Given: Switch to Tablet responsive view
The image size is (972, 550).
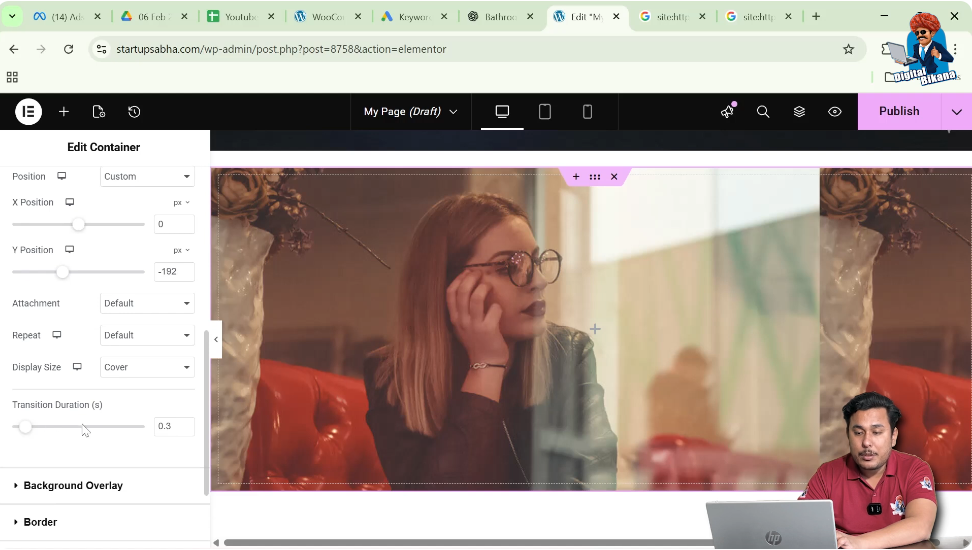Looking at the screenshot, I should [x=545, y=112].
